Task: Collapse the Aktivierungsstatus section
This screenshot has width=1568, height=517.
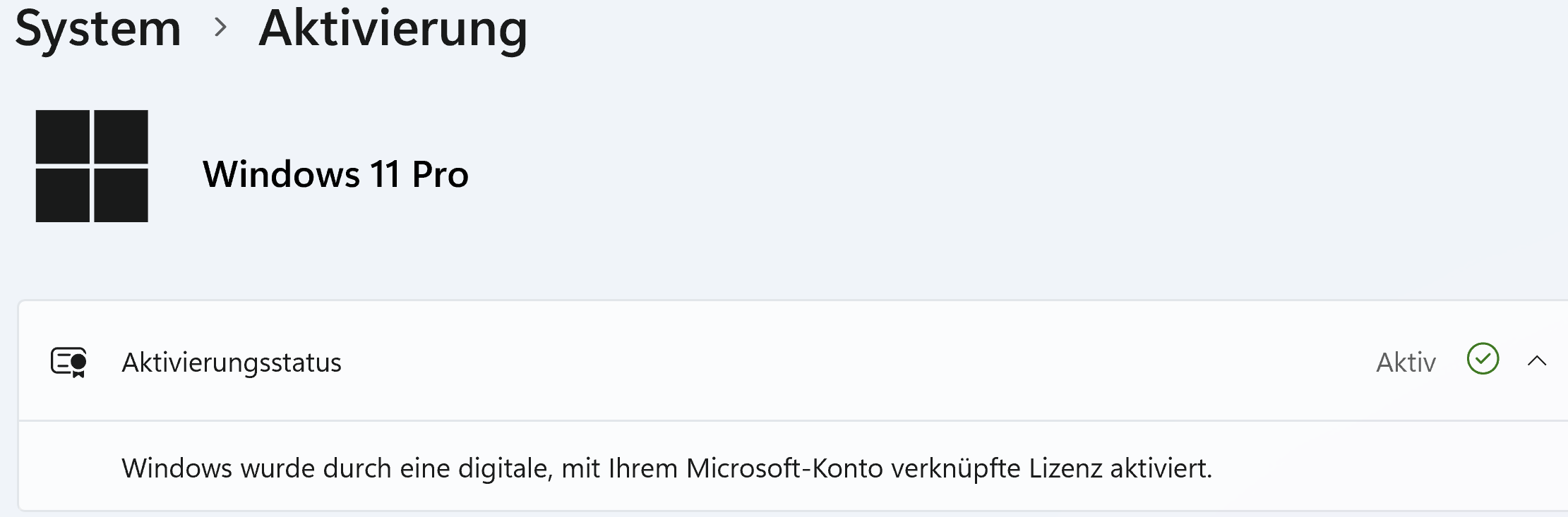Action: tap(1537, 361)
